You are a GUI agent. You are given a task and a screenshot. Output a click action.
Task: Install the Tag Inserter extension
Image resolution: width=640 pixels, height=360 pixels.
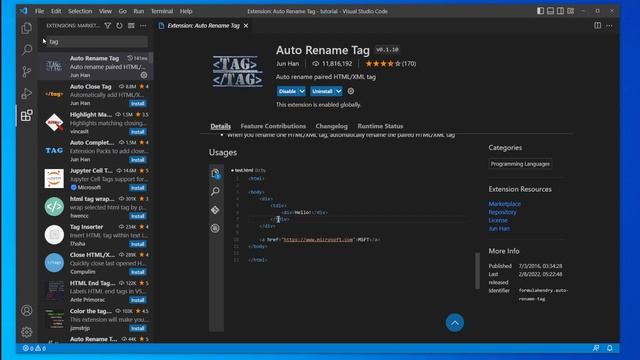click(x=138, y=244)
